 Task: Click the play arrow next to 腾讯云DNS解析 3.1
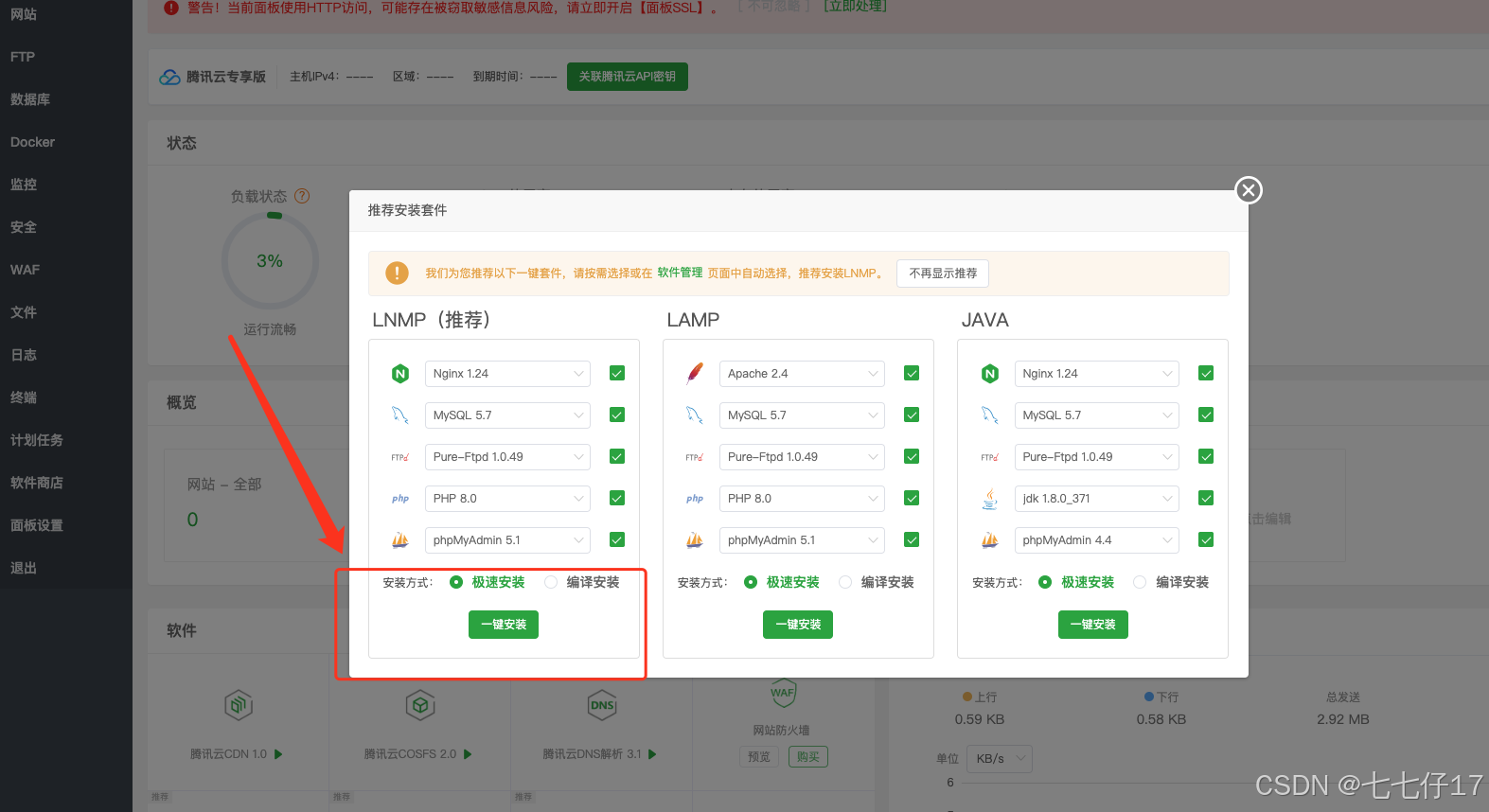click(652, 754)
